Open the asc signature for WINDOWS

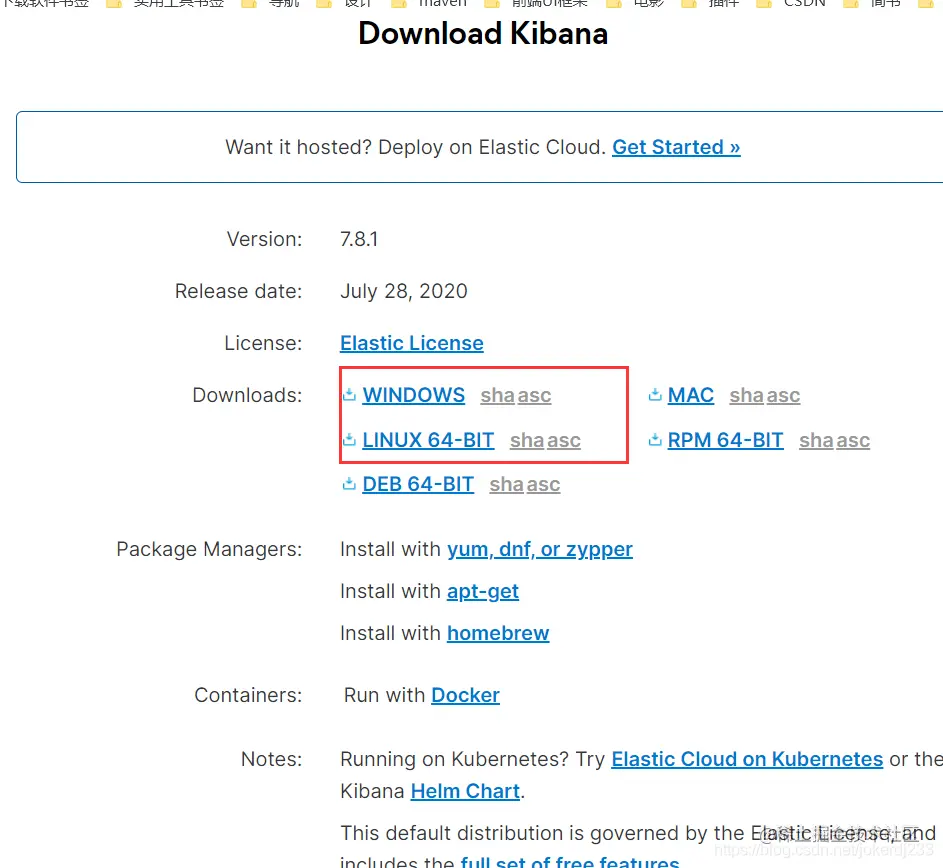pos(535,395)
